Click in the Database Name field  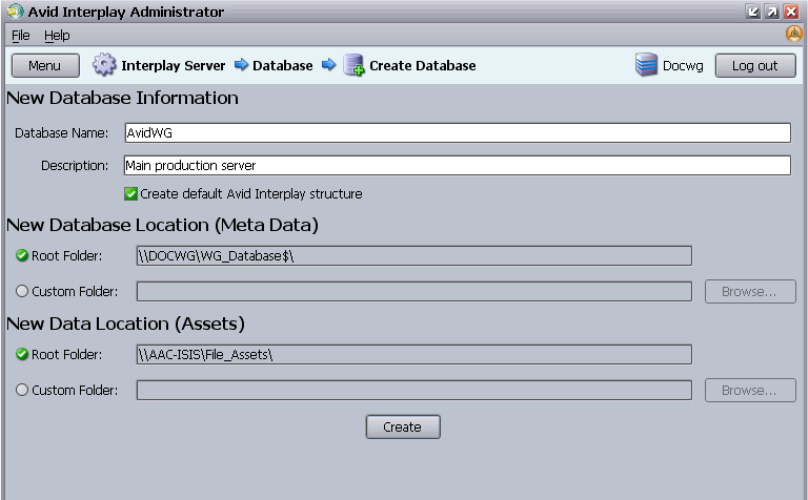coord(458,132)
